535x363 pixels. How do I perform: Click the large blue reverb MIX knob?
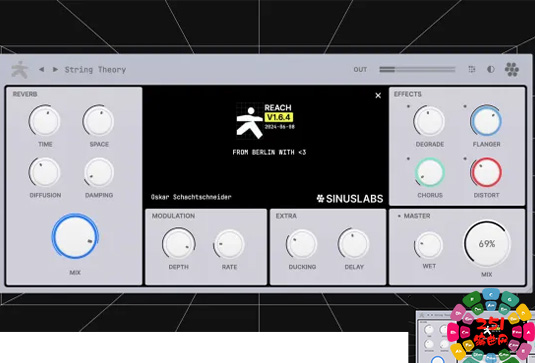point(75,236)
